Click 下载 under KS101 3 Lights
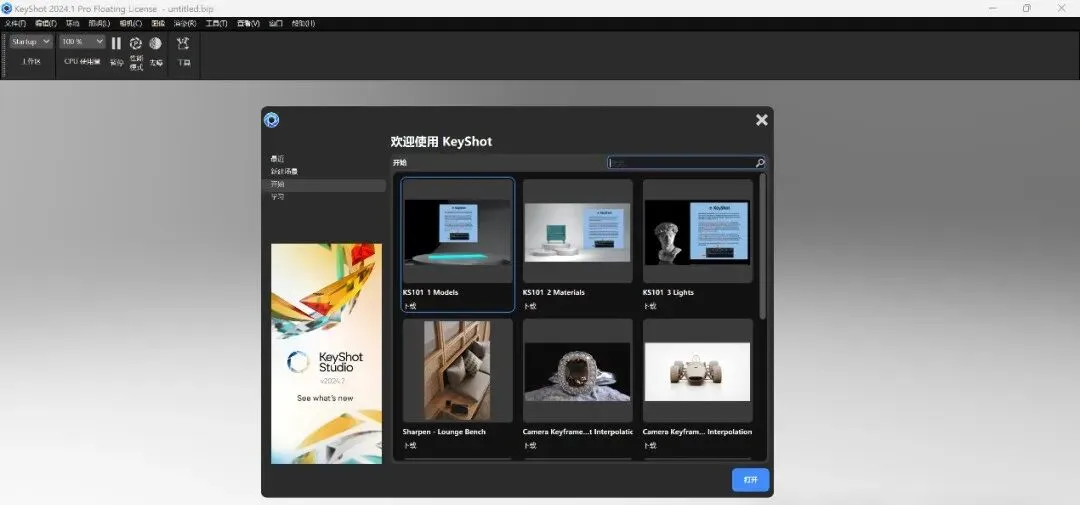The width and height of the screenshot is (1080, 505). (x=649, y=306)
